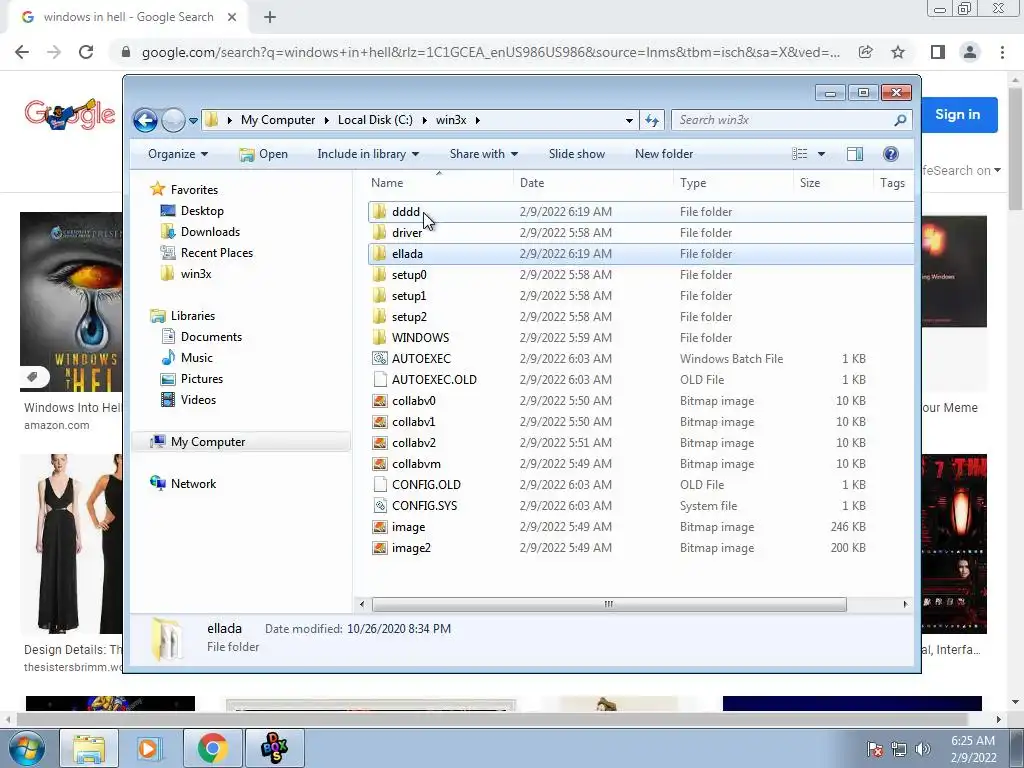Click the magnifier icon in search box
The height and width of the screenshot is (768, 1024).
pos(900,120)
